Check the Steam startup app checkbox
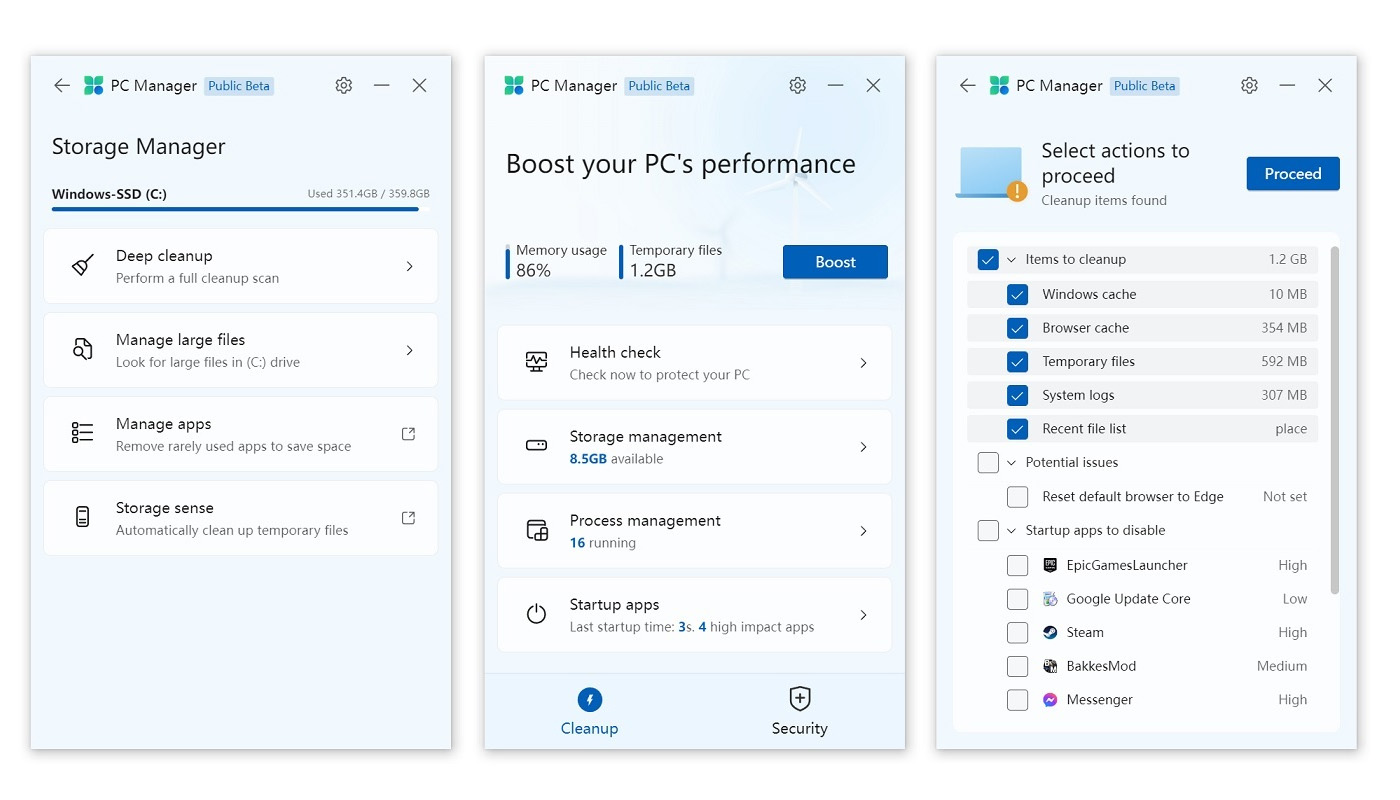The height and width of the screenshot is (800, 1400). [1017, 632]
